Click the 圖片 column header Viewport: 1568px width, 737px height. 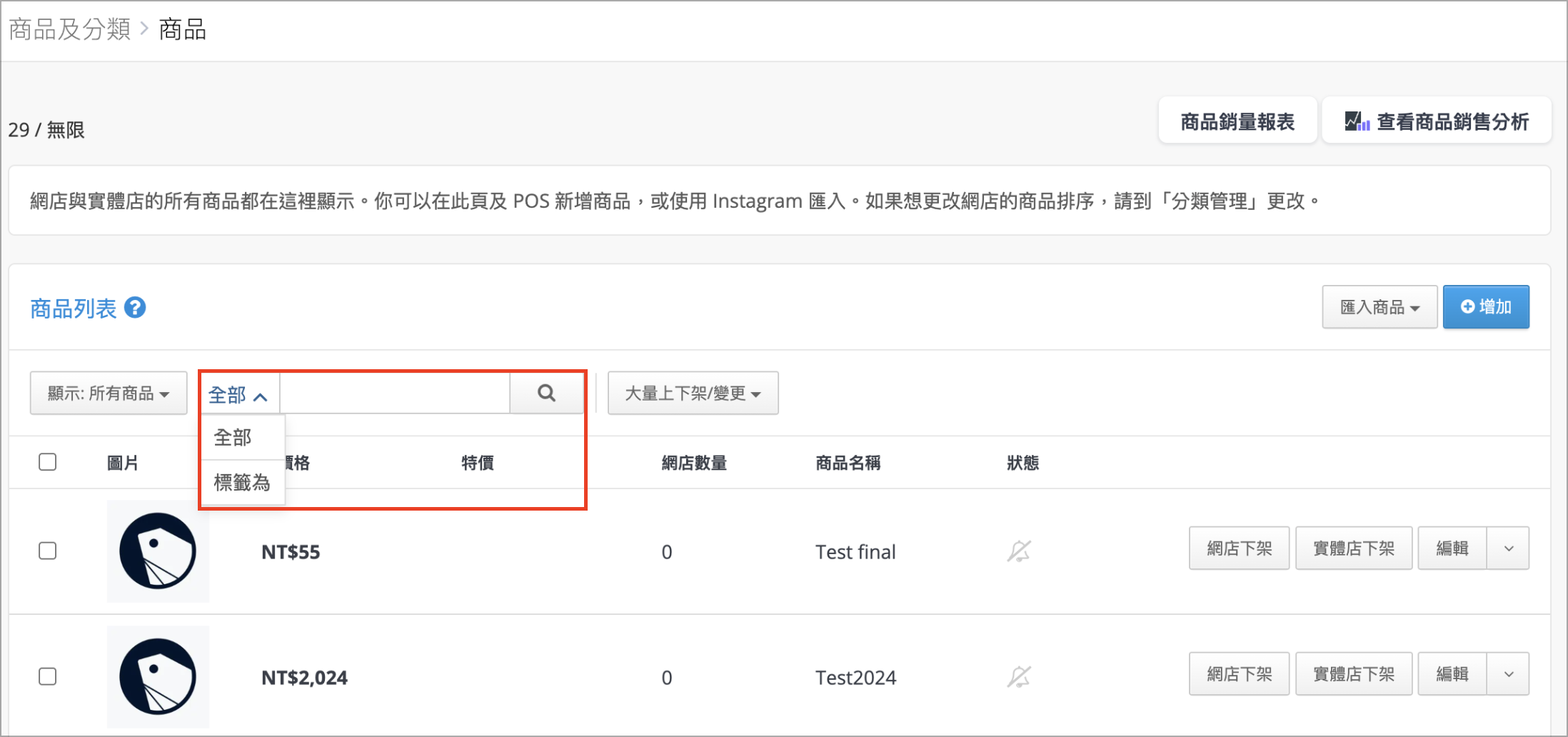tap(123, 463)
